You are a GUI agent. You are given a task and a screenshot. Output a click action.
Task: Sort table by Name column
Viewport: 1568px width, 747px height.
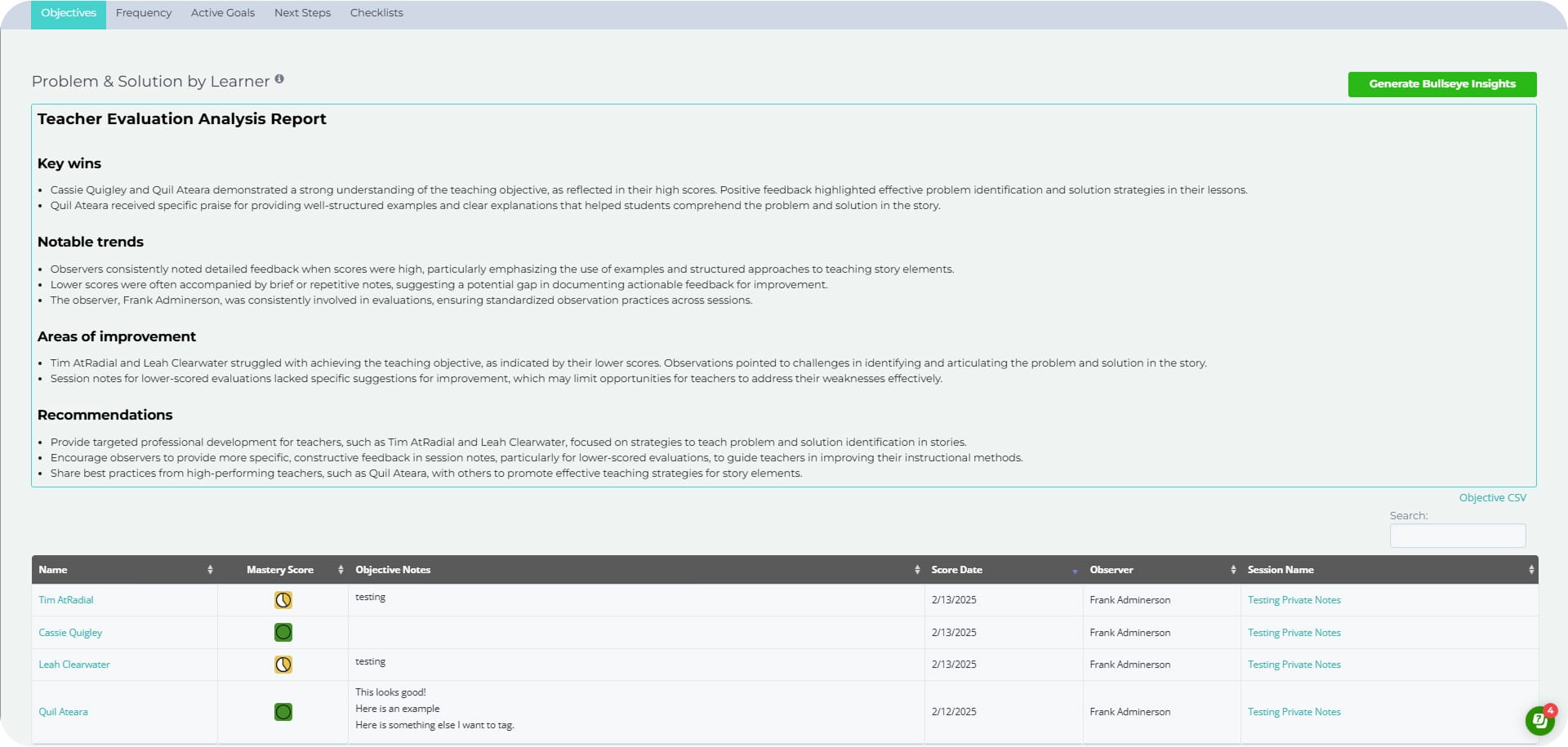point(125,570)
